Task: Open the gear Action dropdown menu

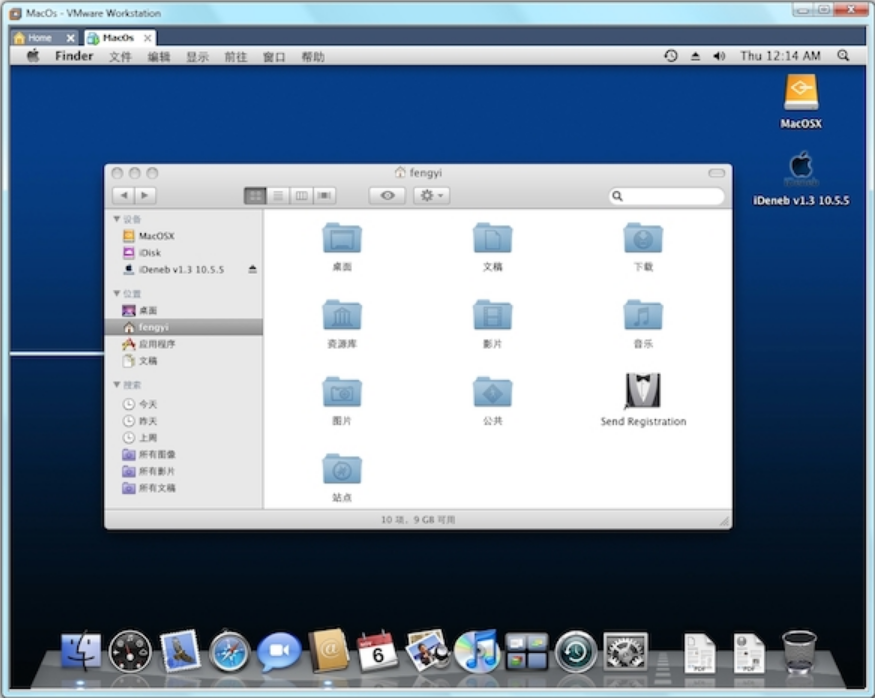Action: pyautogui.click(x=432, y=196)
